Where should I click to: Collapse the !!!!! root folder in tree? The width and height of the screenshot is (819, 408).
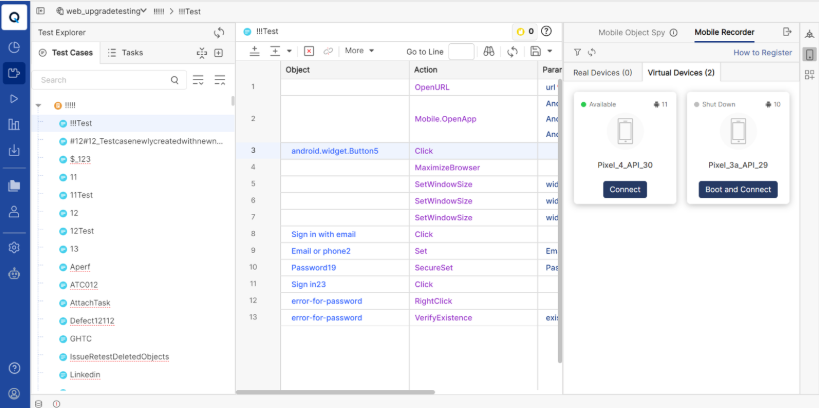pos(38,105)
